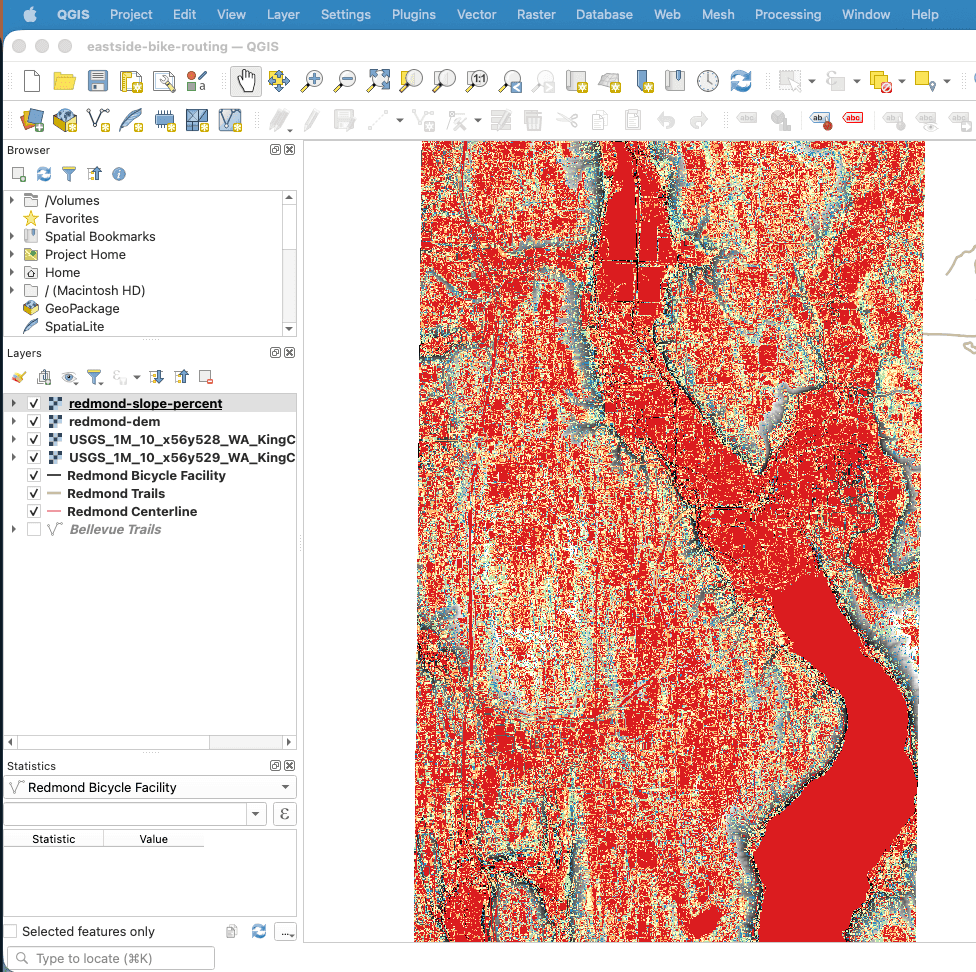Click the Pan Map to Selection tool
This screenshot has width=976, height=972.
pos(279,81)
